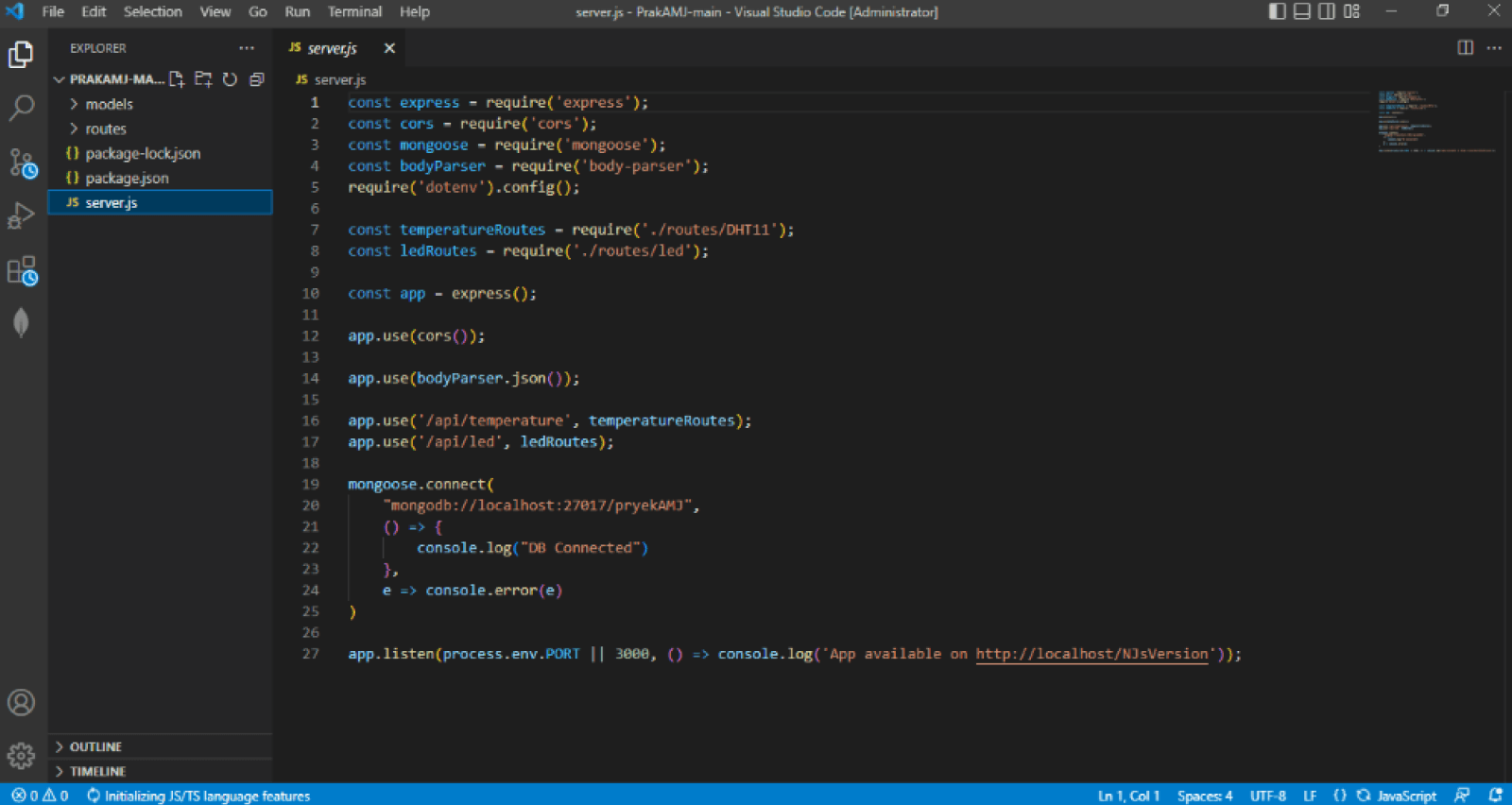The width and height of the screenshot is (1512, 805).
Task: Toggle primary side bar layout icon
Action: point(1277,11)
